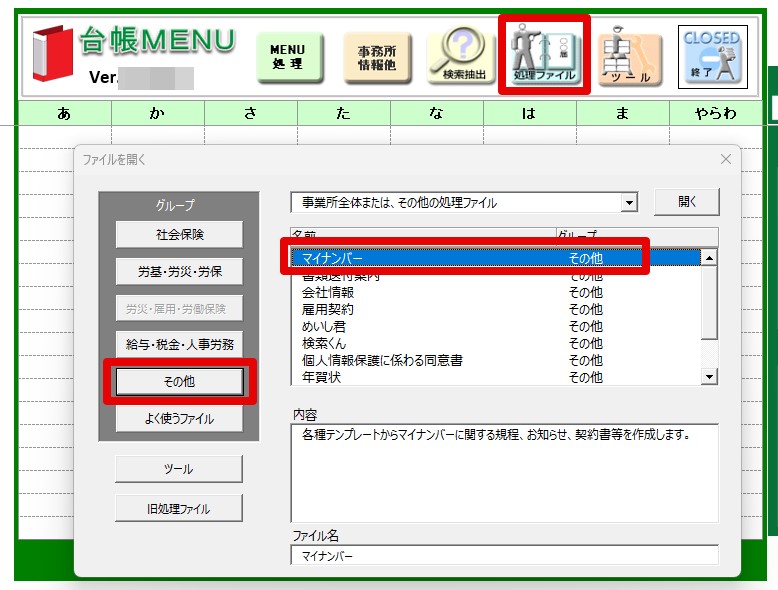Select the は index tab
The width and height of the screenshot is (778, 590).
click(x=529, y=113)
